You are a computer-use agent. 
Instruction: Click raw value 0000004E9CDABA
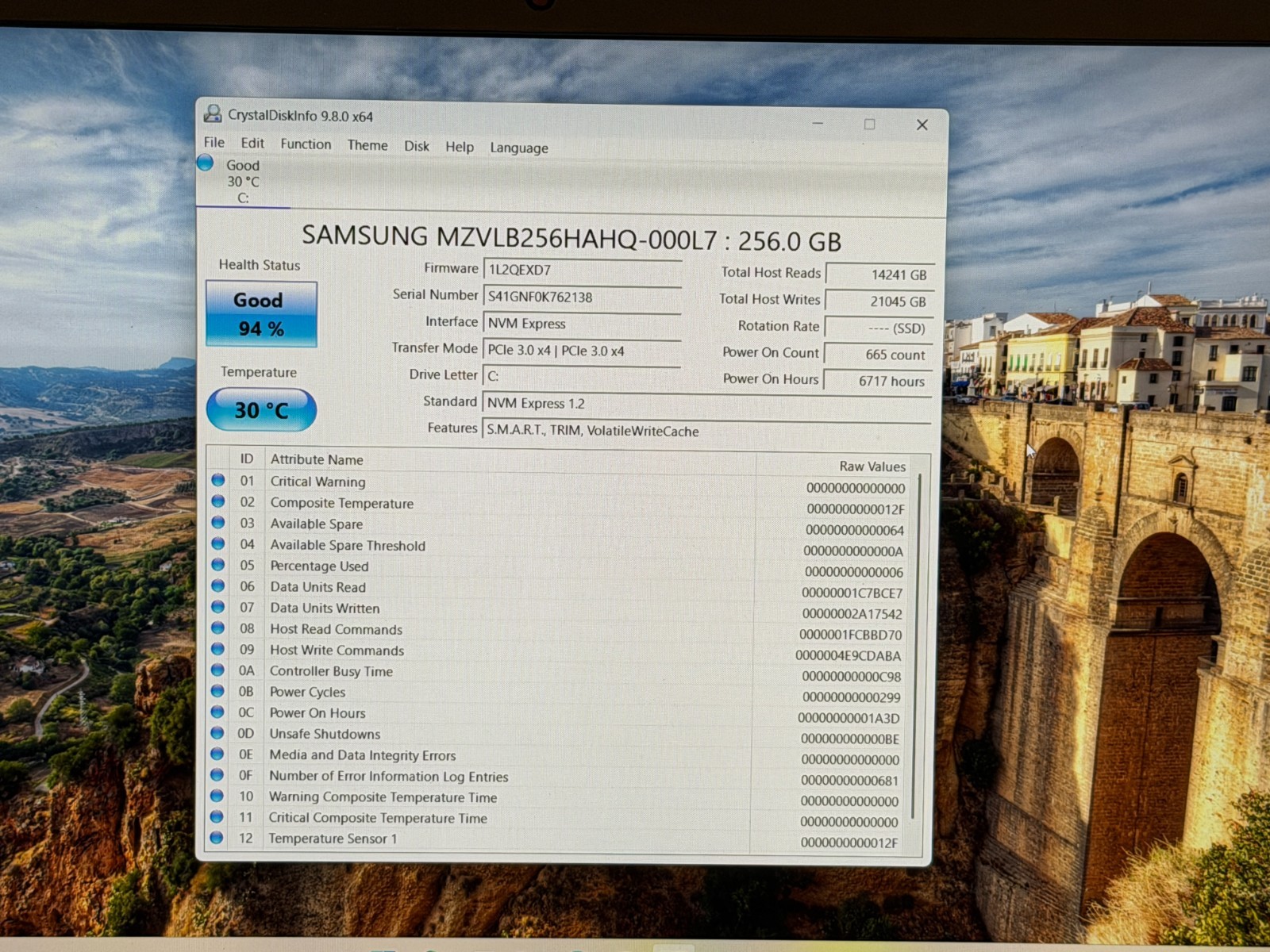pos(848,656)
